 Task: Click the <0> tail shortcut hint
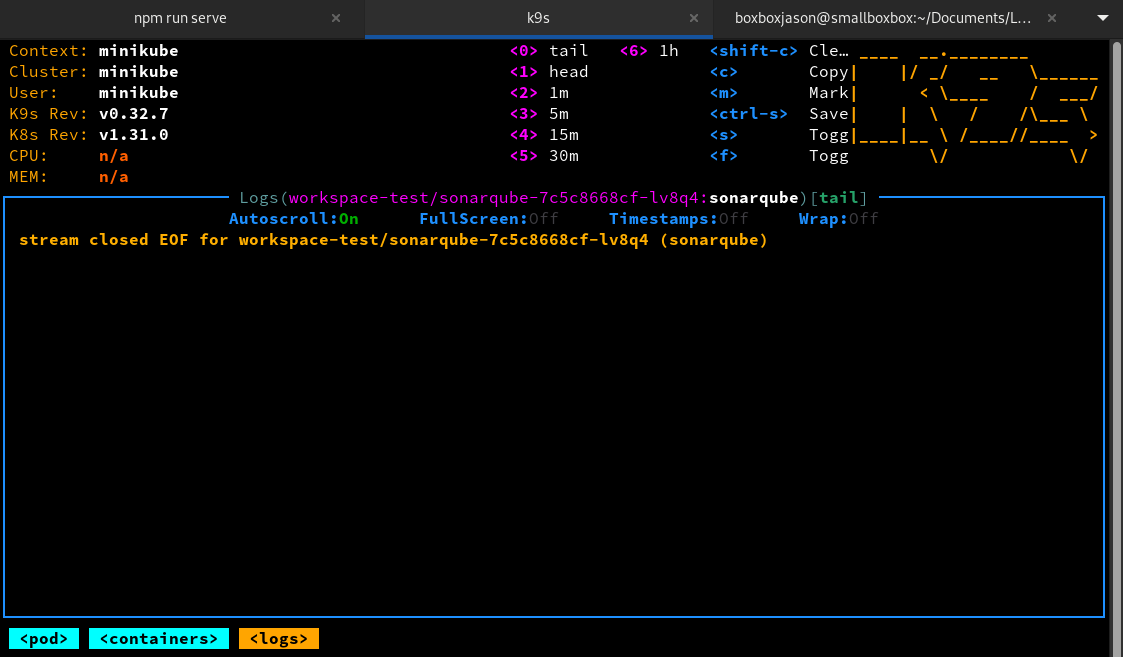549,51
